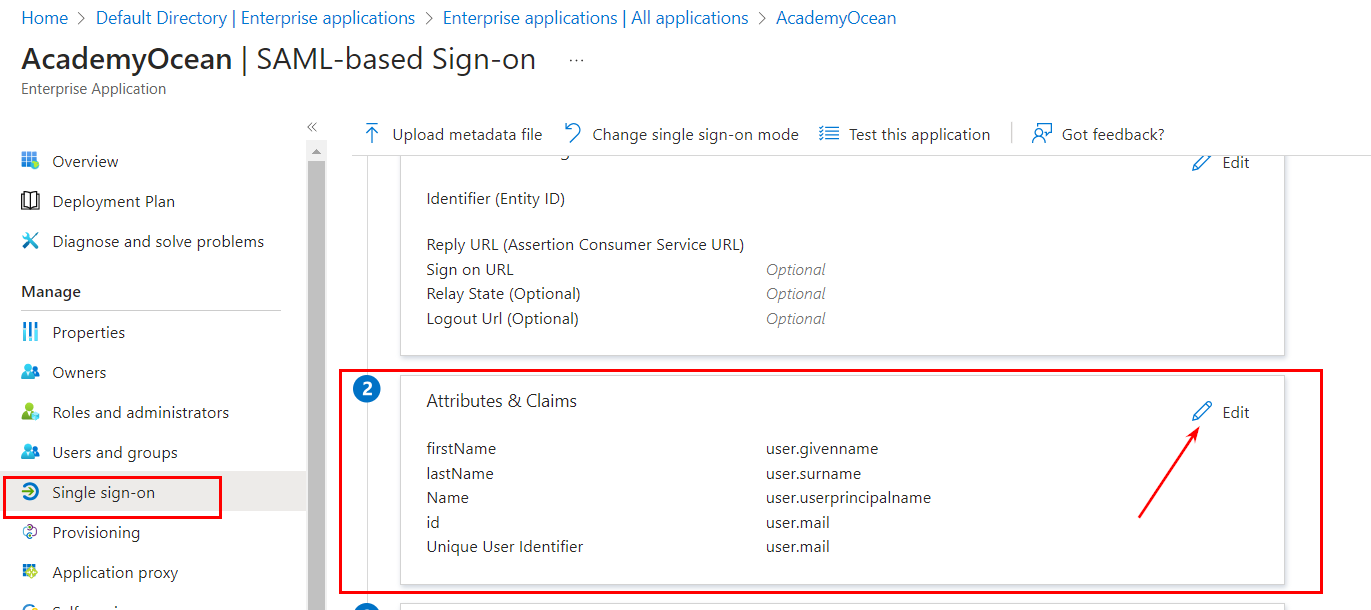This screenshot has height=610, width=1371.
Task: Click the firstName claim name
Action: [461, 449]
